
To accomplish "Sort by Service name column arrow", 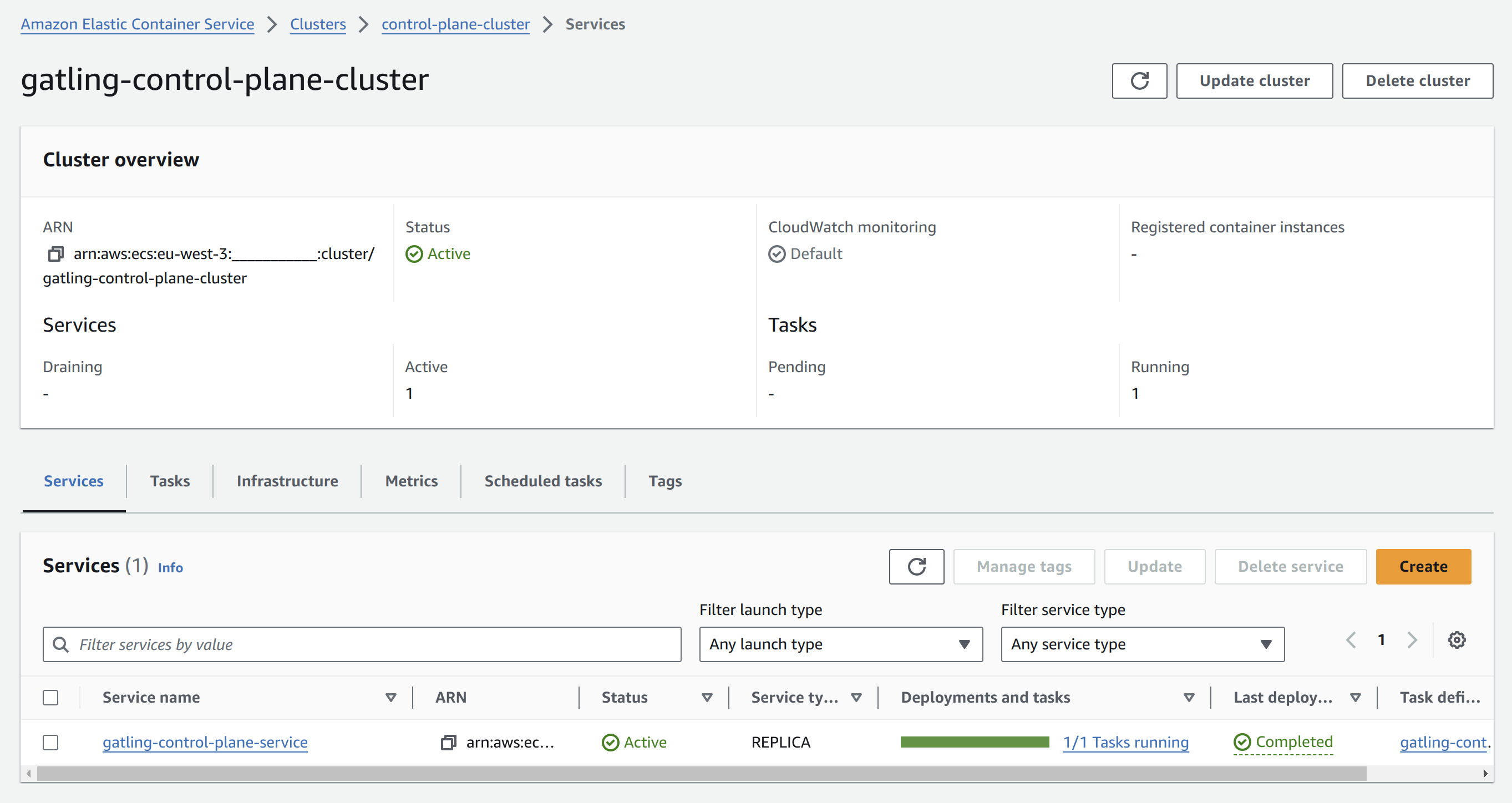I will tap(390, 697).
